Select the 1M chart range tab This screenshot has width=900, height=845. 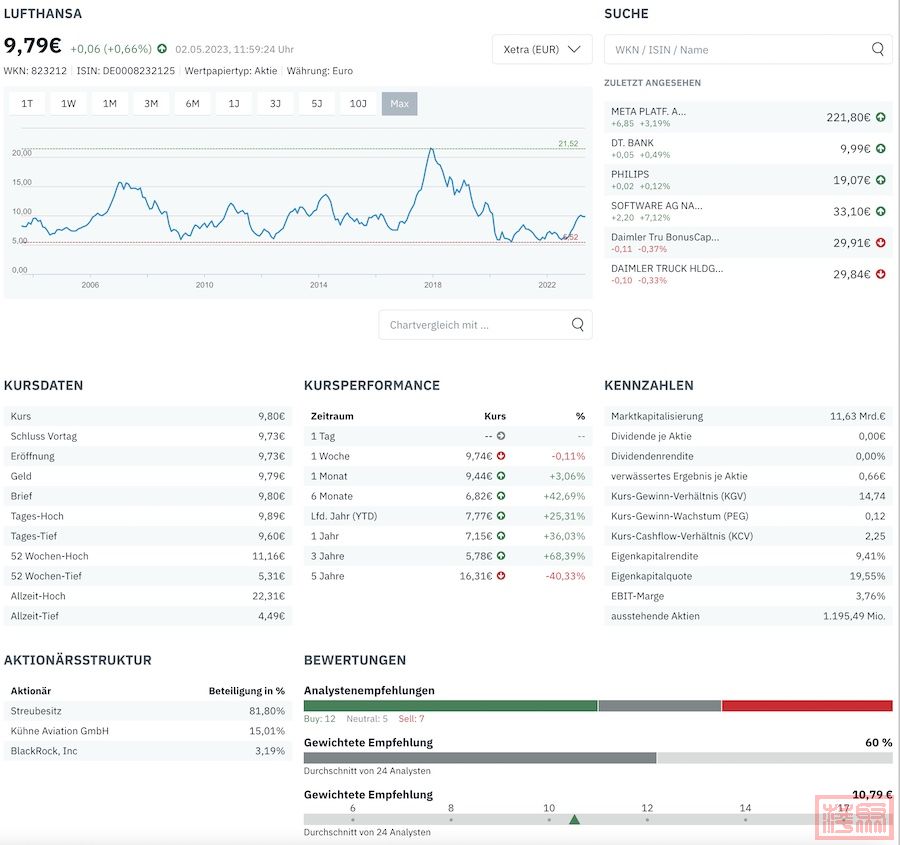110,104
